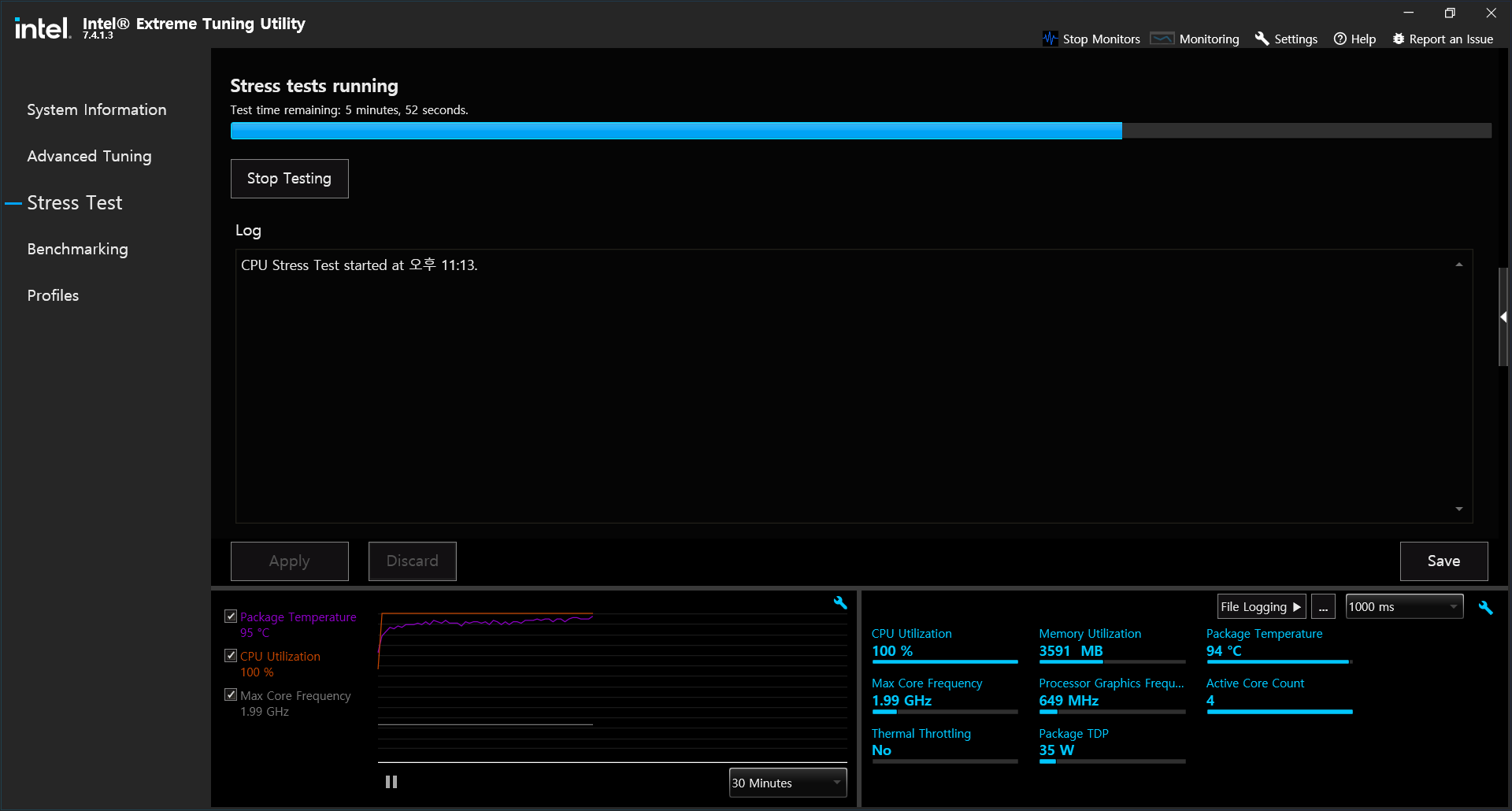This screenshot has height=811, width=1512.
Task: Click the monitoring graph plot area
Action: pyautogui.click(x=613, y=687)
